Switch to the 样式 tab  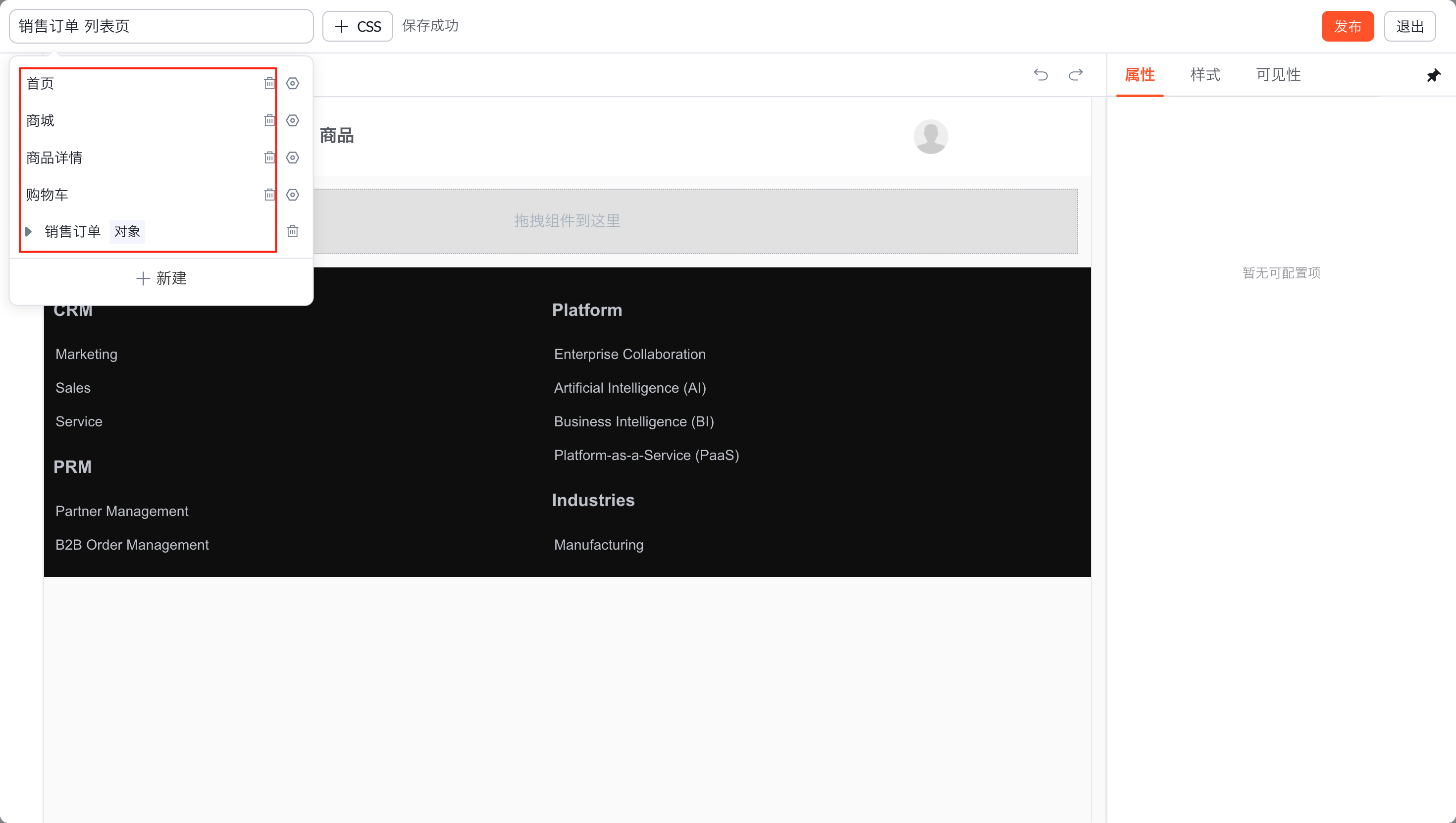(1204, 75)
